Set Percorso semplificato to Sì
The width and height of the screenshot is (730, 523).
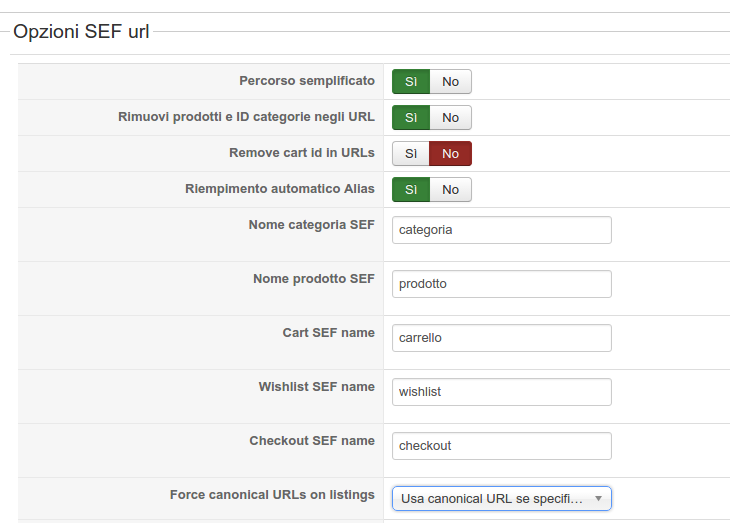coord(411,82)
